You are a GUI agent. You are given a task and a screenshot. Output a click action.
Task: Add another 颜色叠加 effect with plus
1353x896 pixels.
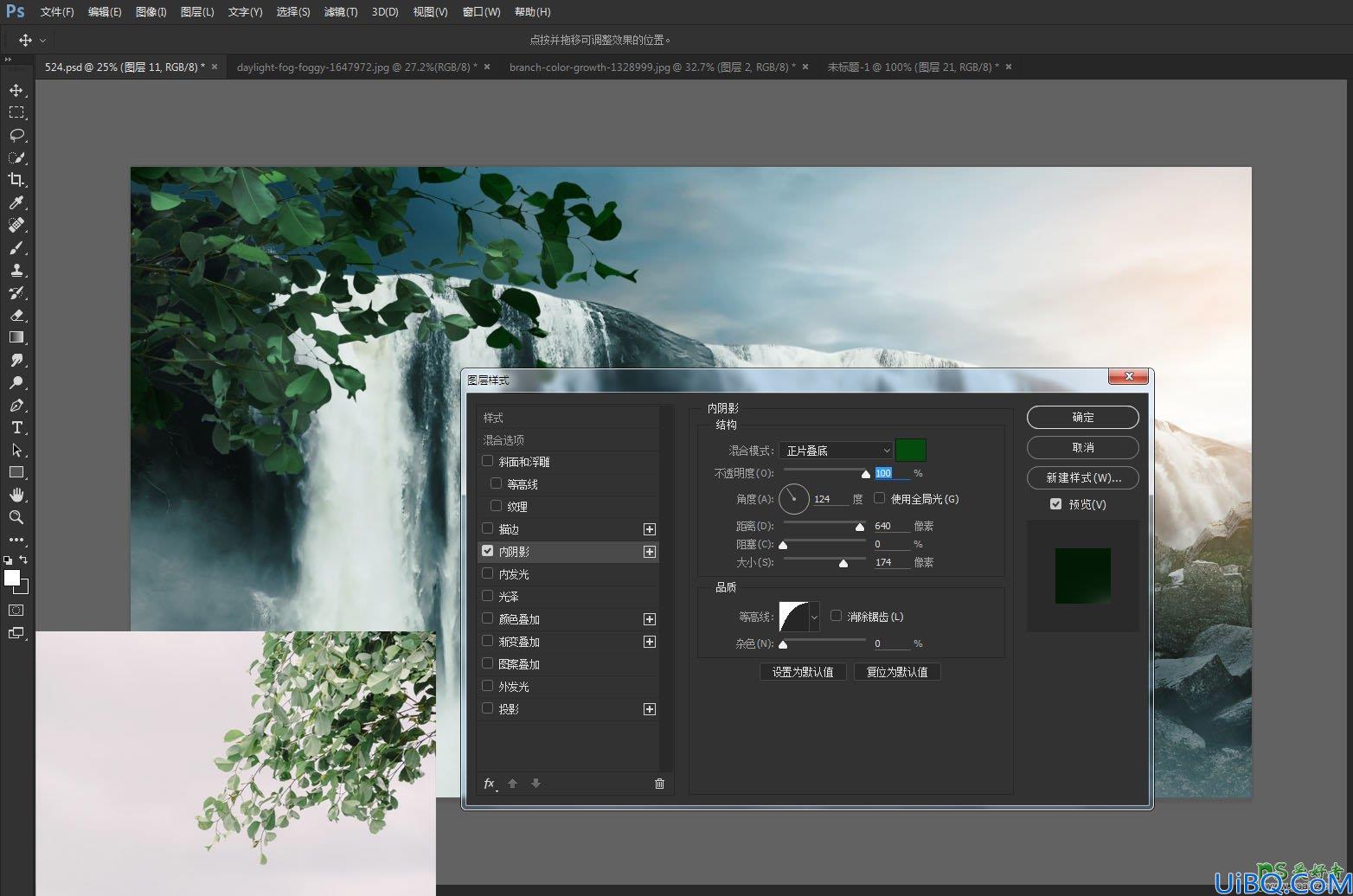(x=650, y=619)
